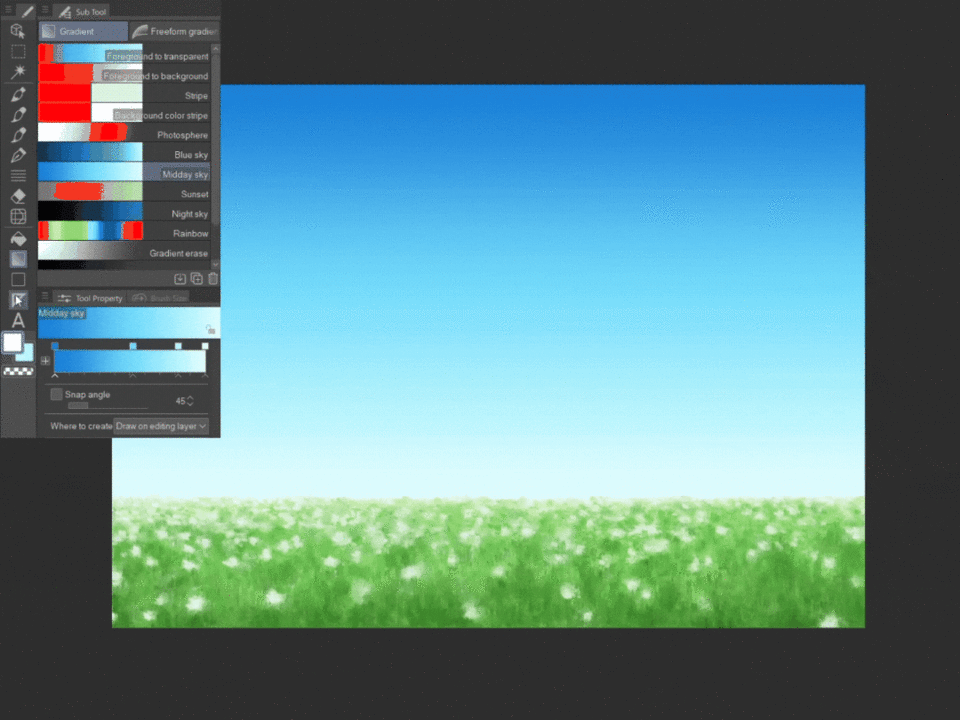Viewport: 960px width, 720px height.
Task: Select the dark blue leftmost gradient stop
Action: click(55, 346)
